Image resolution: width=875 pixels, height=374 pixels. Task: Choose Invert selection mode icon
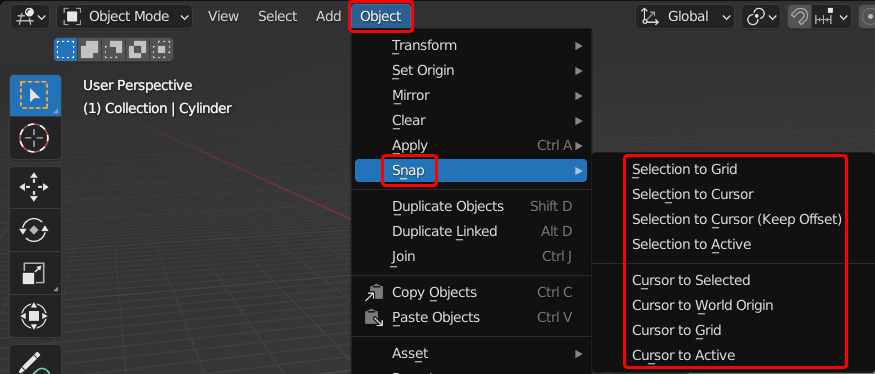click(x=137, y=50)
